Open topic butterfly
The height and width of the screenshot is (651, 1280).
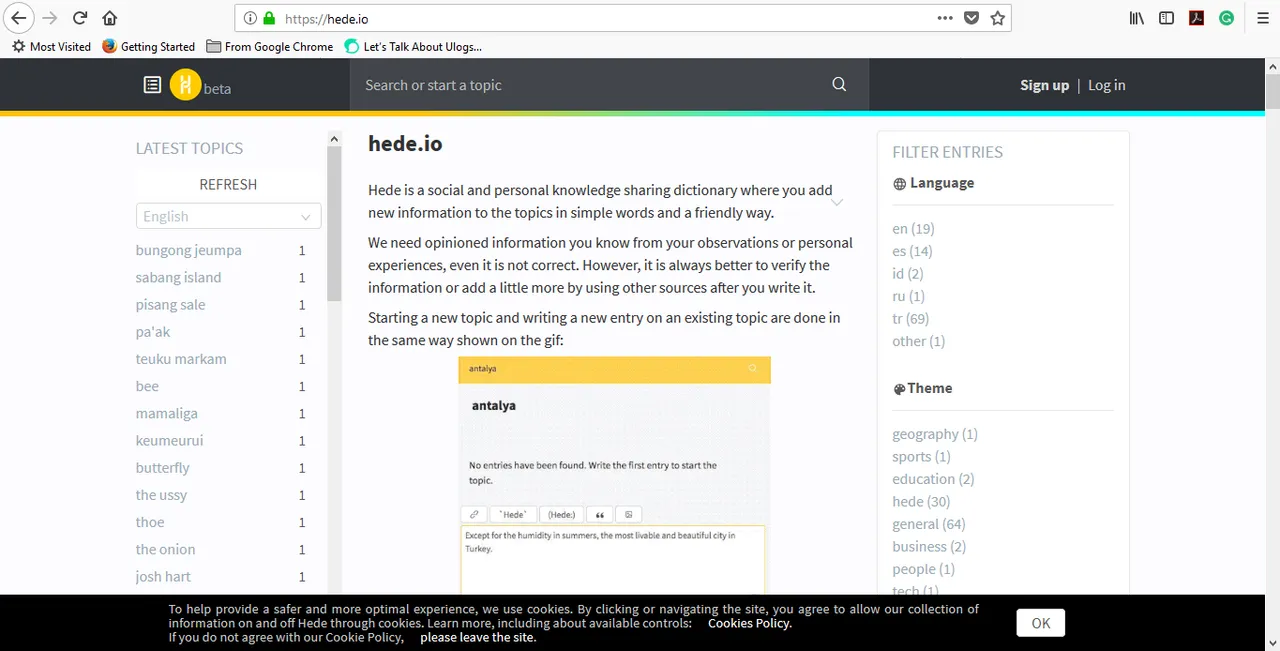[x=163, y=467]
